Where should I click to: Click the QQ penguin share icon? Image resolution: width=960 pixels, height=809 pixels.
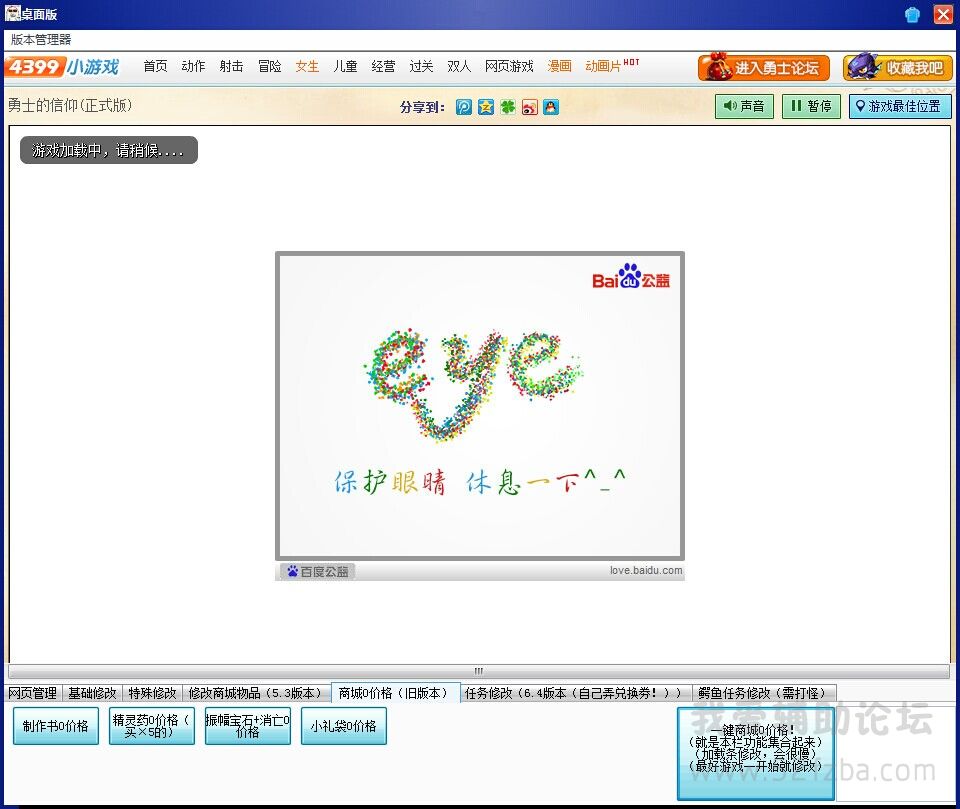point(551,107)
